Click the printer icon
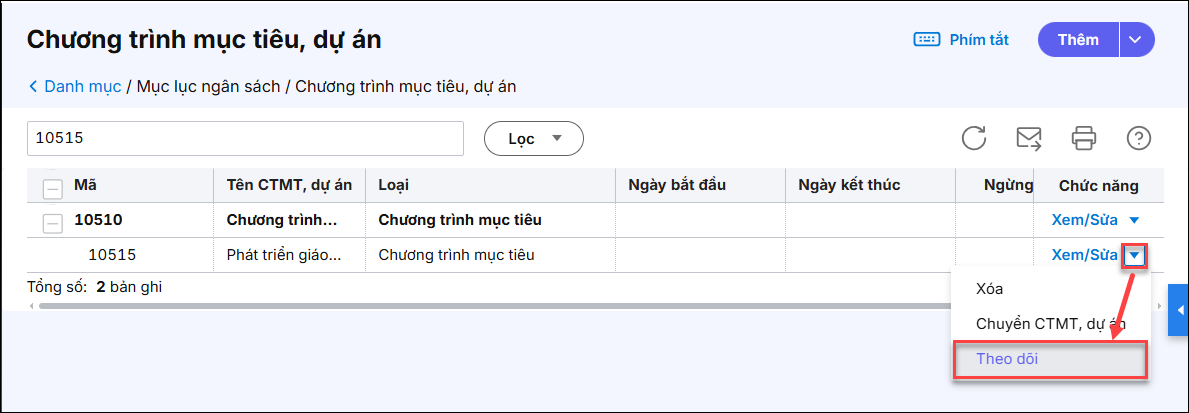Image resolution: width=1189 pixels, height=413 pixels. (1084, 138)
